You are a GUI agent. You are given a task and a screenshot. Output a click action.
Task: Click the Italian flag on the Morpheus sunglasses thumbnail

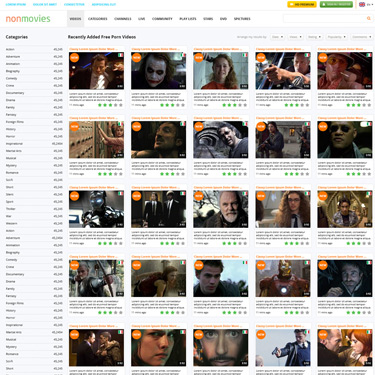coord(369,124)
